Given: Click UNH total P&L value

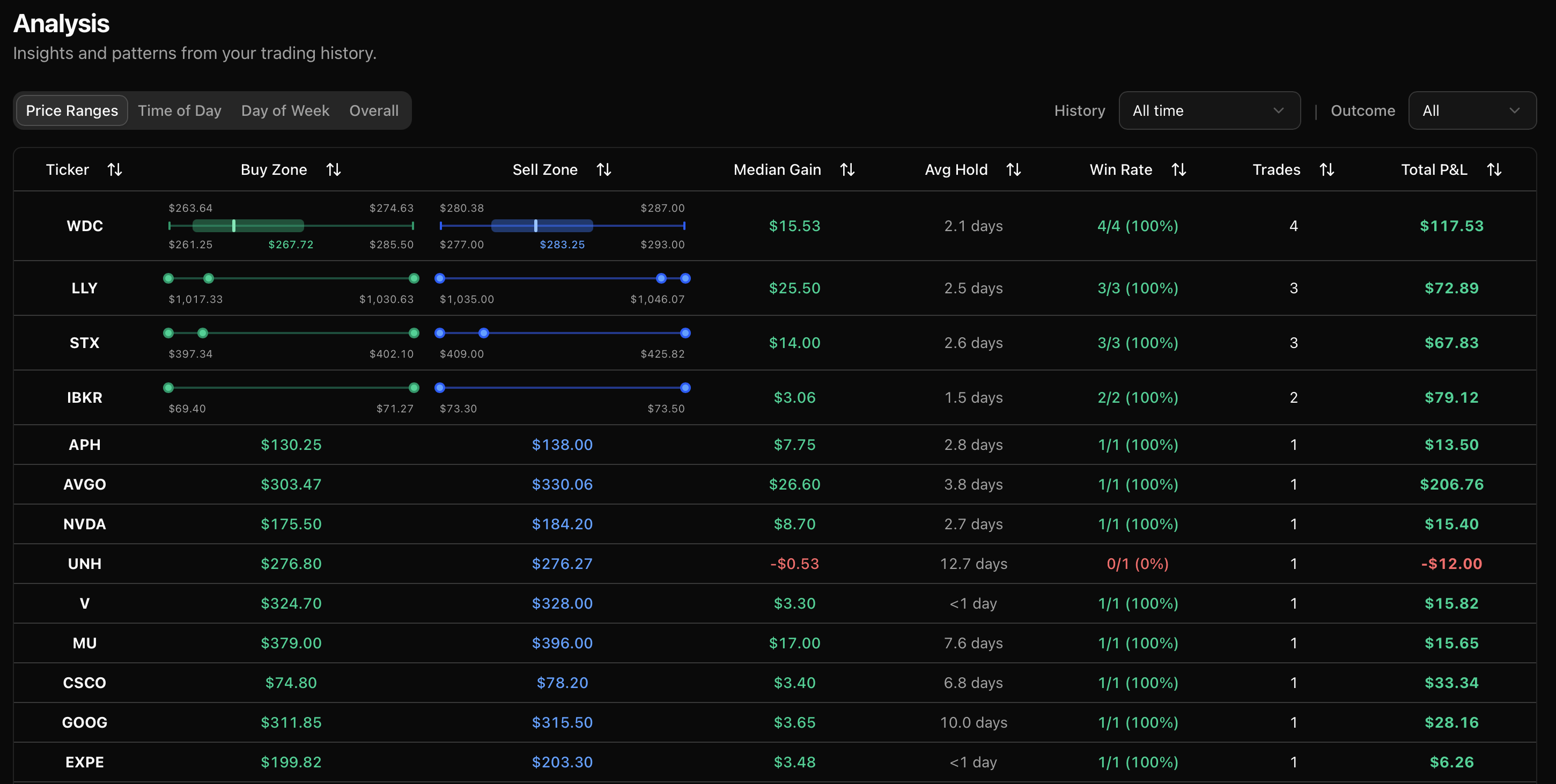Looking at the screenshot, I should (1451, 564).
